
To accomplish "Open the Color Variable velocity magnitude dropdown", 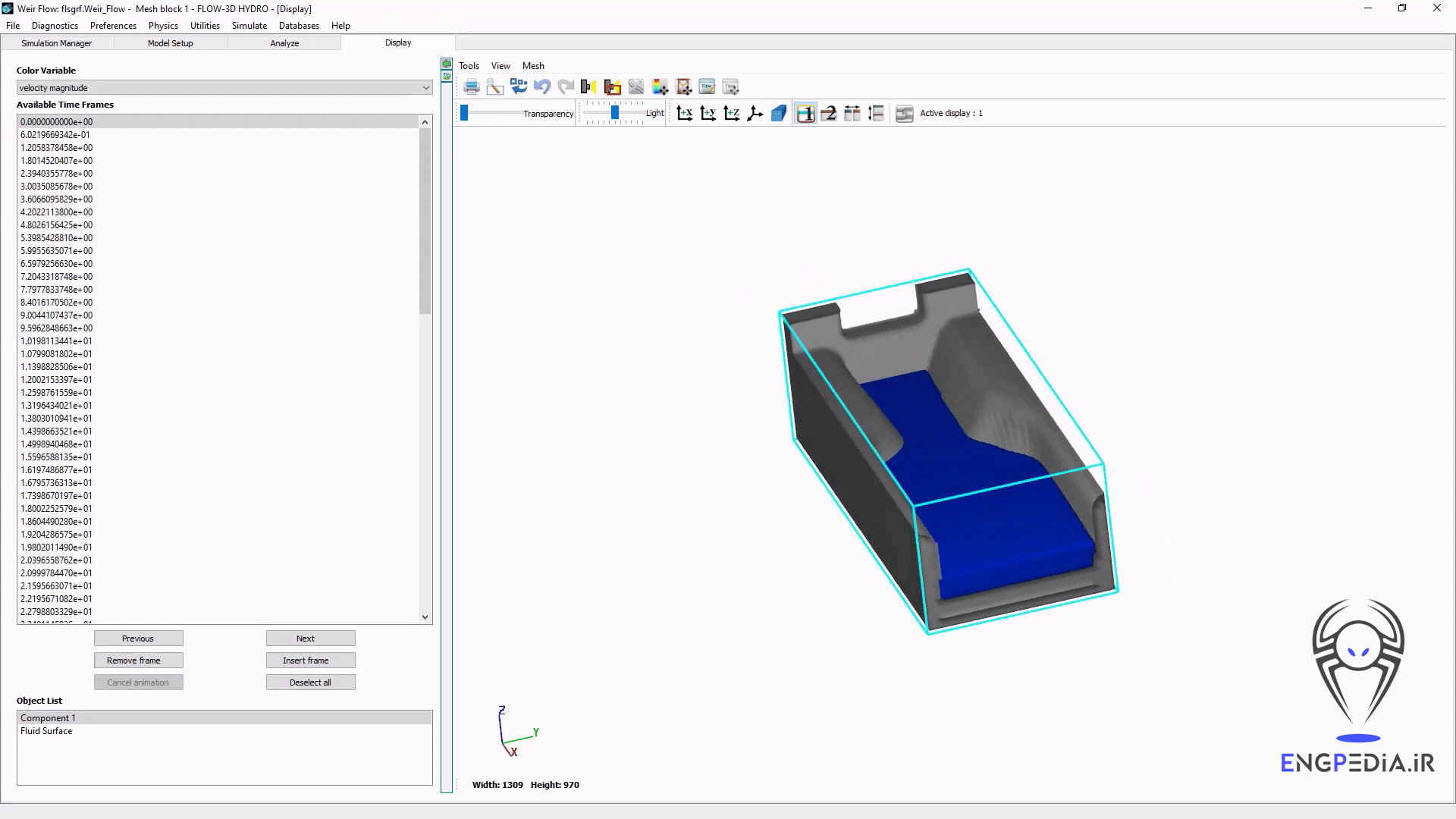I will (224, 88).
